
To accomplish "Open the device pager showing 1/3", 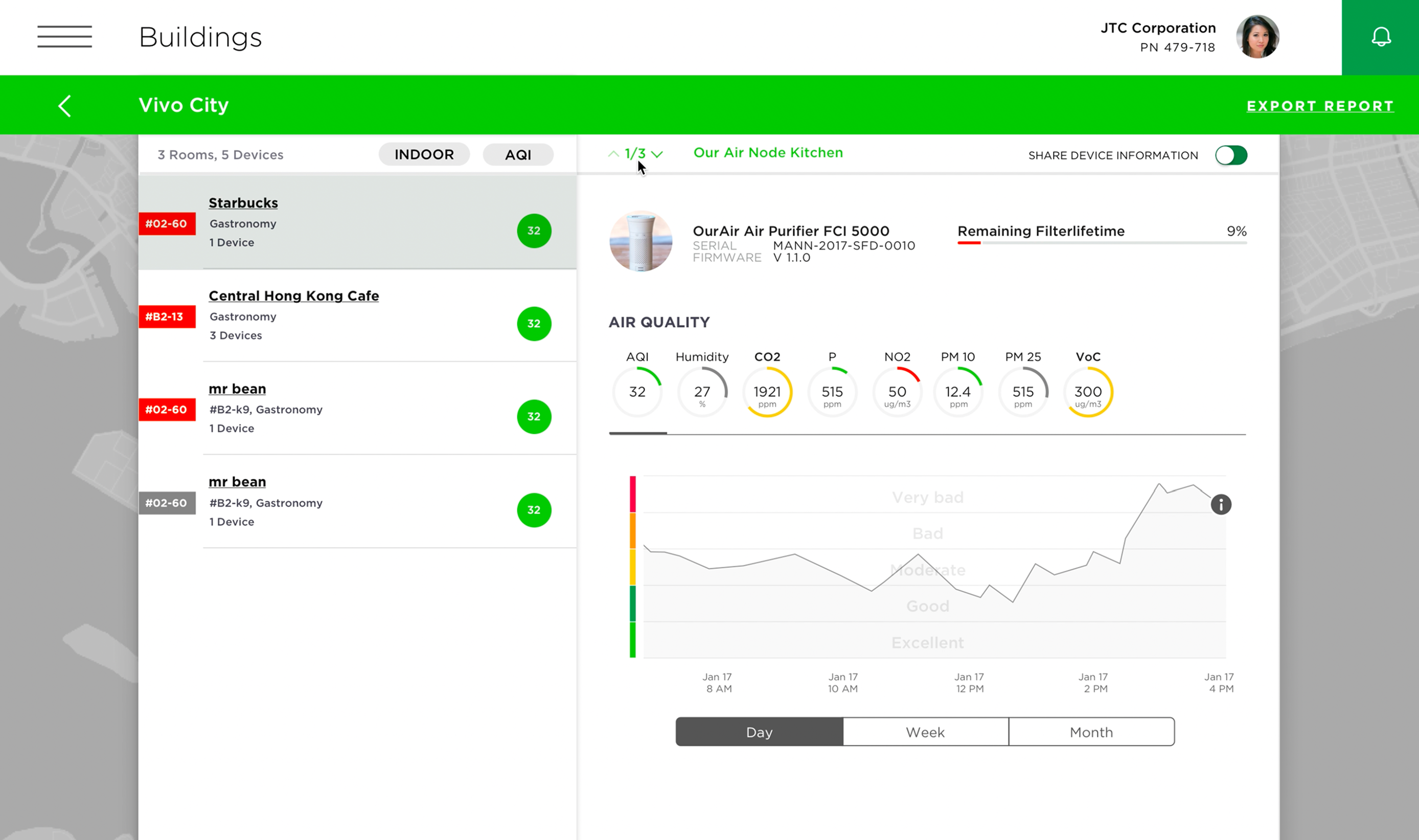I will [634, 153].
